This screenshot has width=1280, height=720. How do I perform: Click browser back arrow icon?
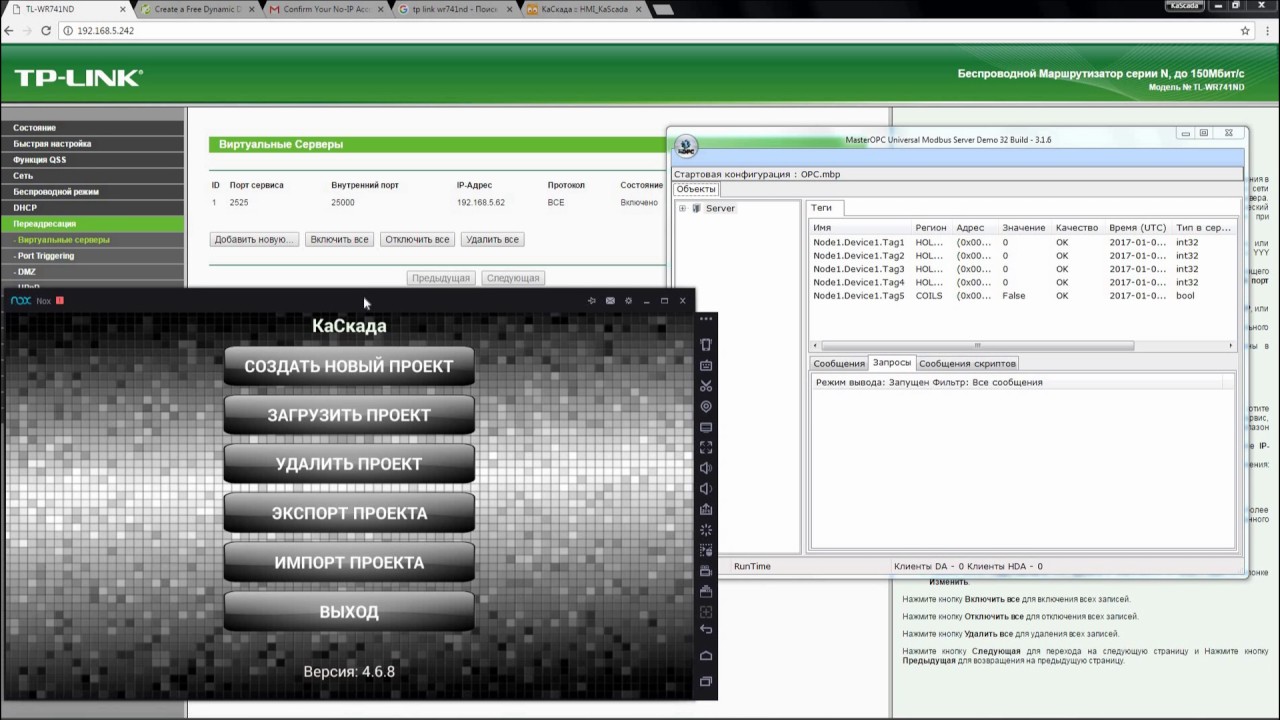(x=9, y=31)
